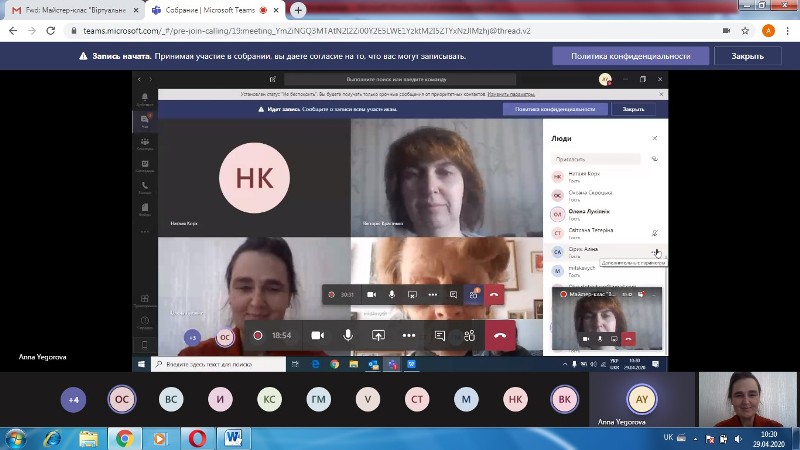Launch Internet Explorer from the taskbar
This screenshot has height=450, width=800.
click(x=52, y=439)
